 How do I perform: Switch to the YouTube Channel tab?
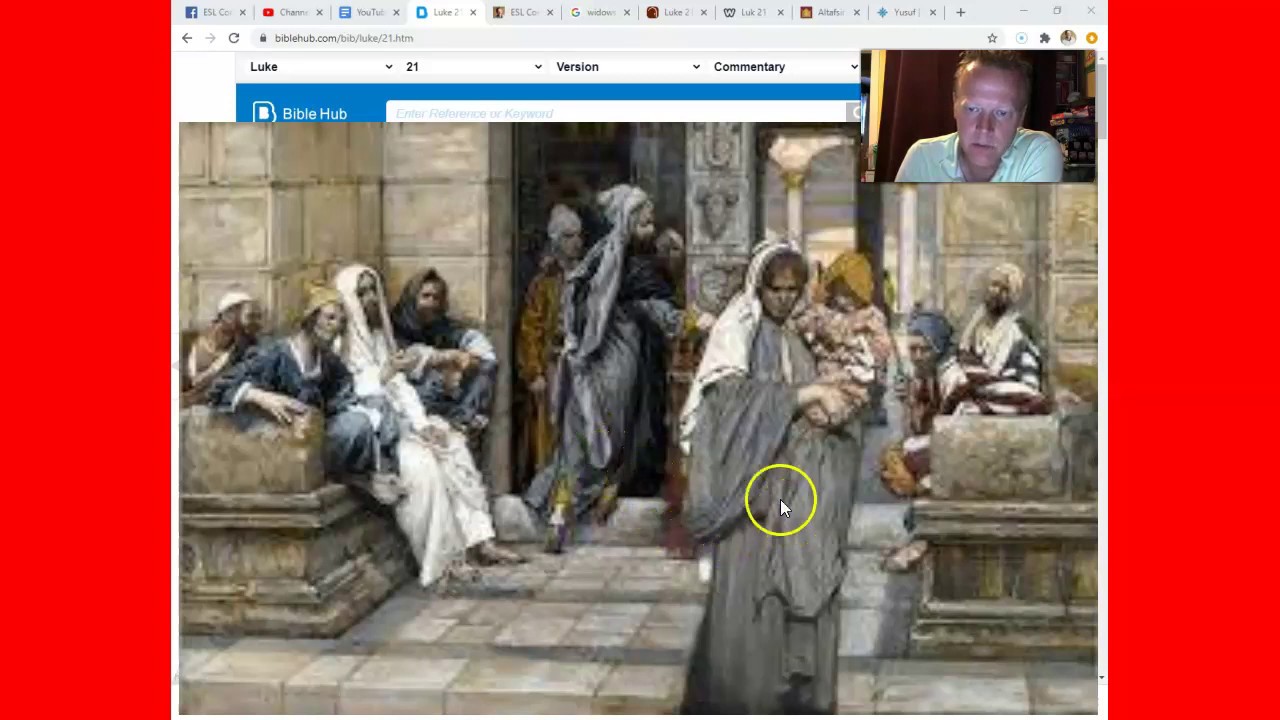tap(292, 12)
